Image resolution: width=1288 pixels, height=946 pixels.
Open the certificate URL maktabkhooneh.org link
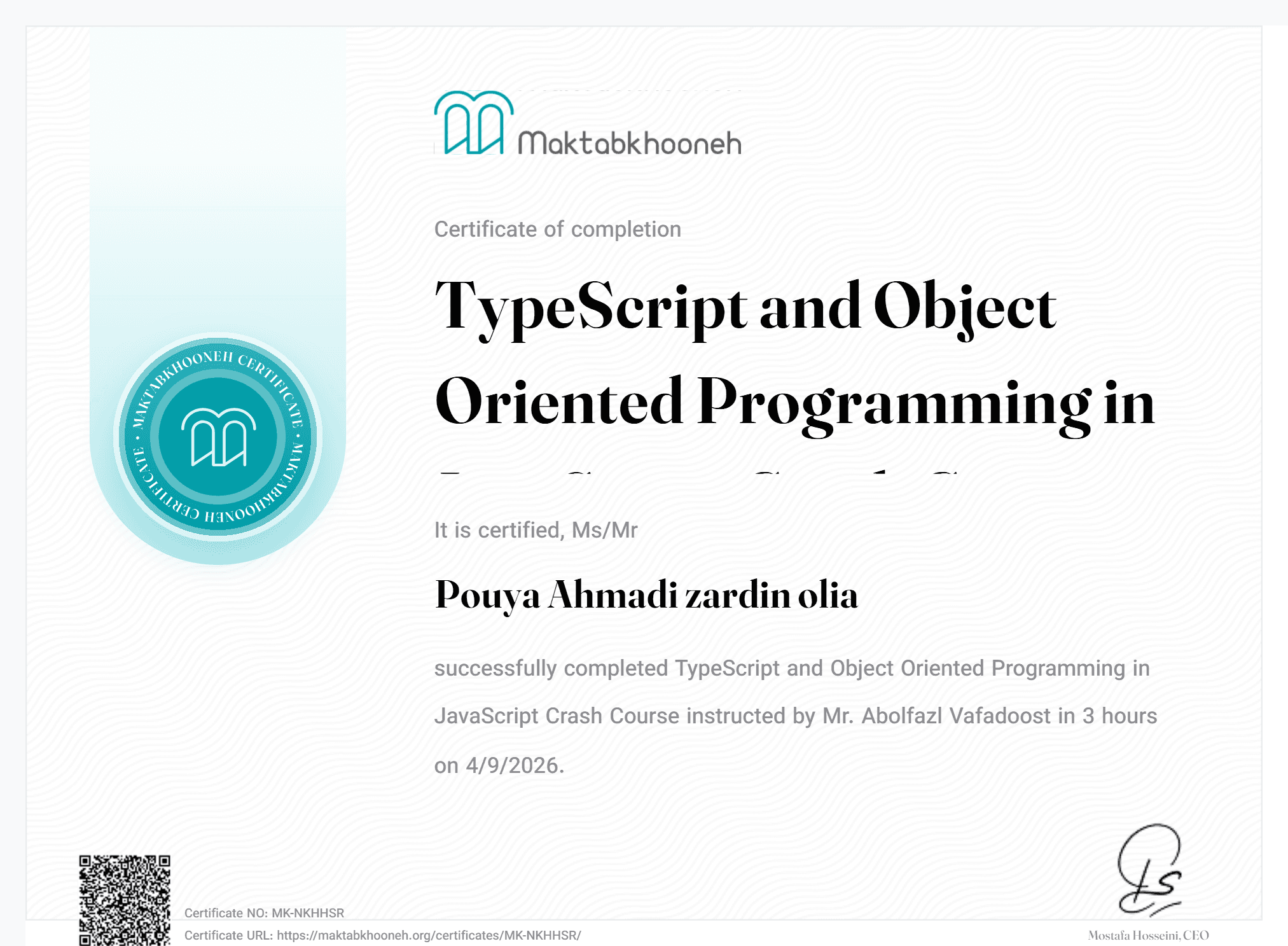(x=429, y=935)
